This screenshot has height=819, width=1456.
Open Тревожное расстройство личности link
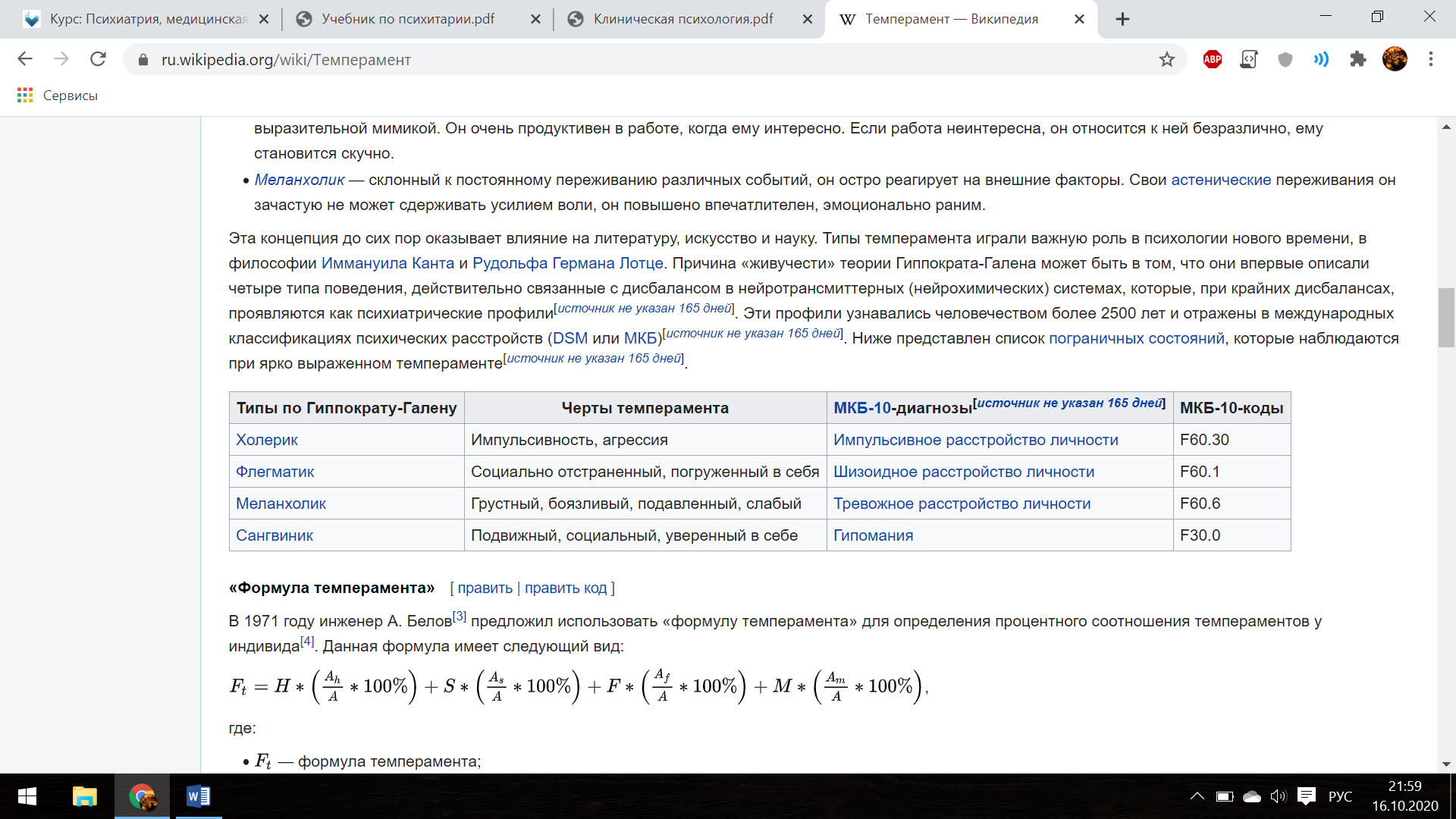point(962,504)
